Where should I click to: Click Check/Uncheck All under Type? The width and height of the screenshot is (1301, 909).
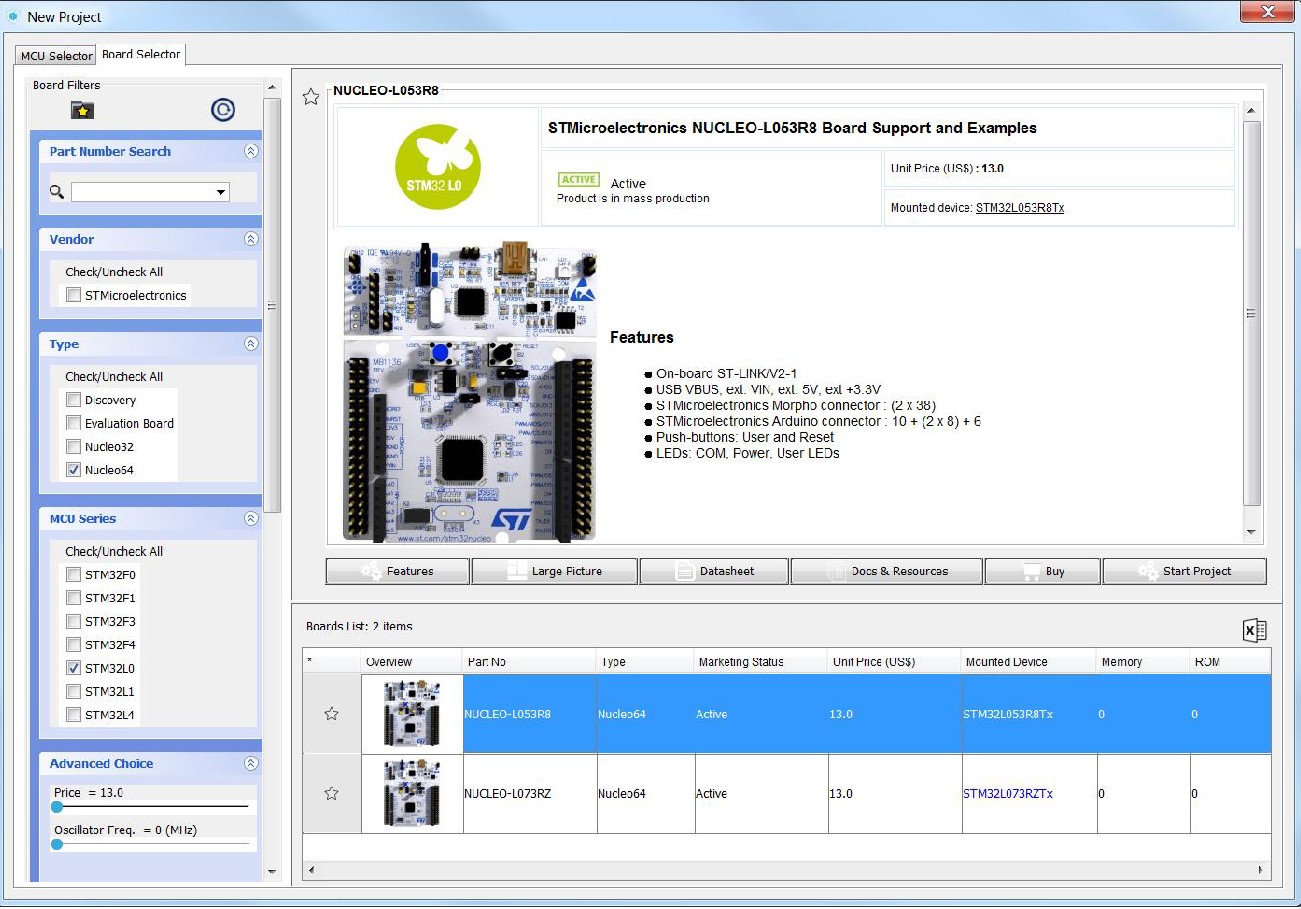114,377
